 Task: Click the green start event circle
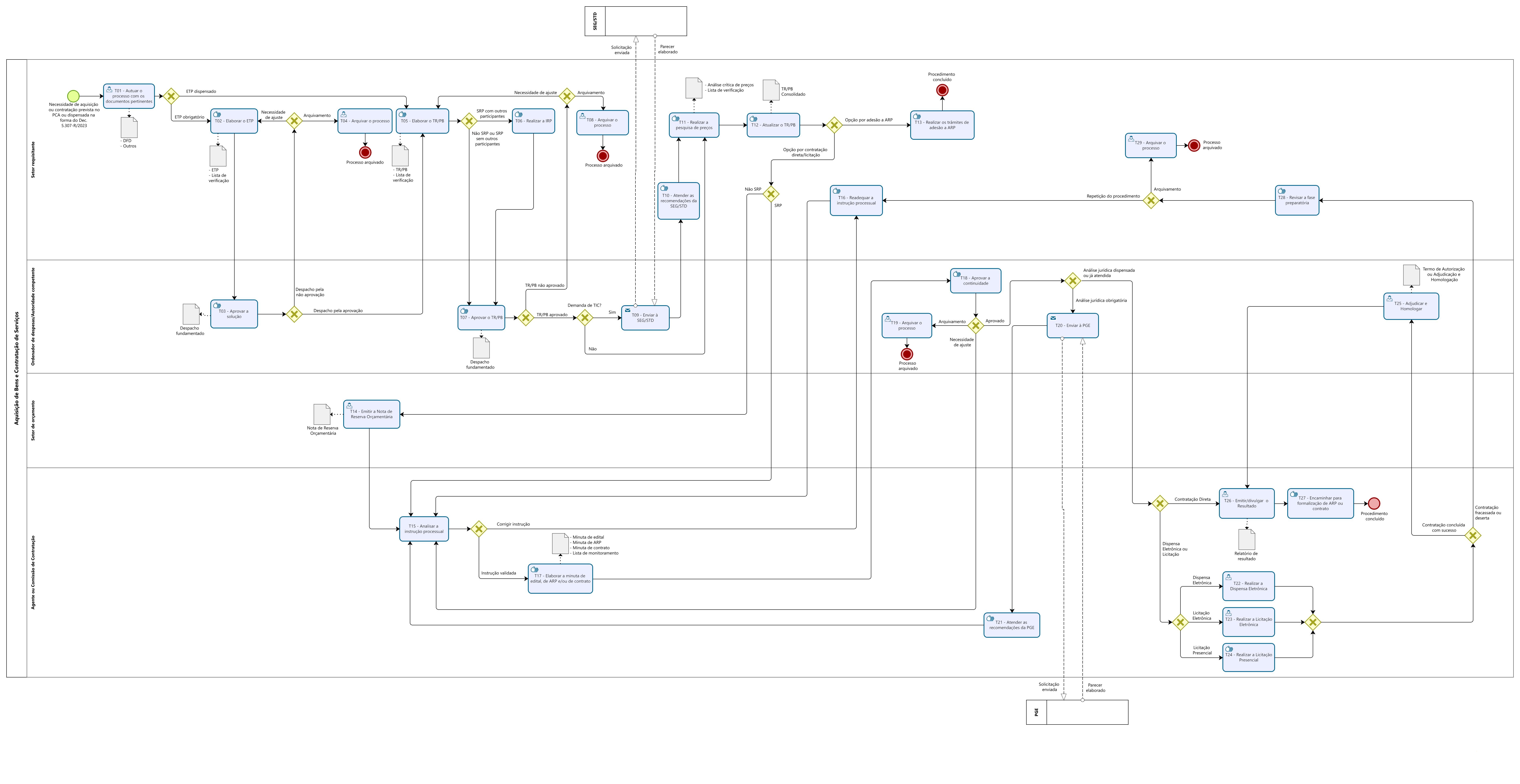(73, 96)
